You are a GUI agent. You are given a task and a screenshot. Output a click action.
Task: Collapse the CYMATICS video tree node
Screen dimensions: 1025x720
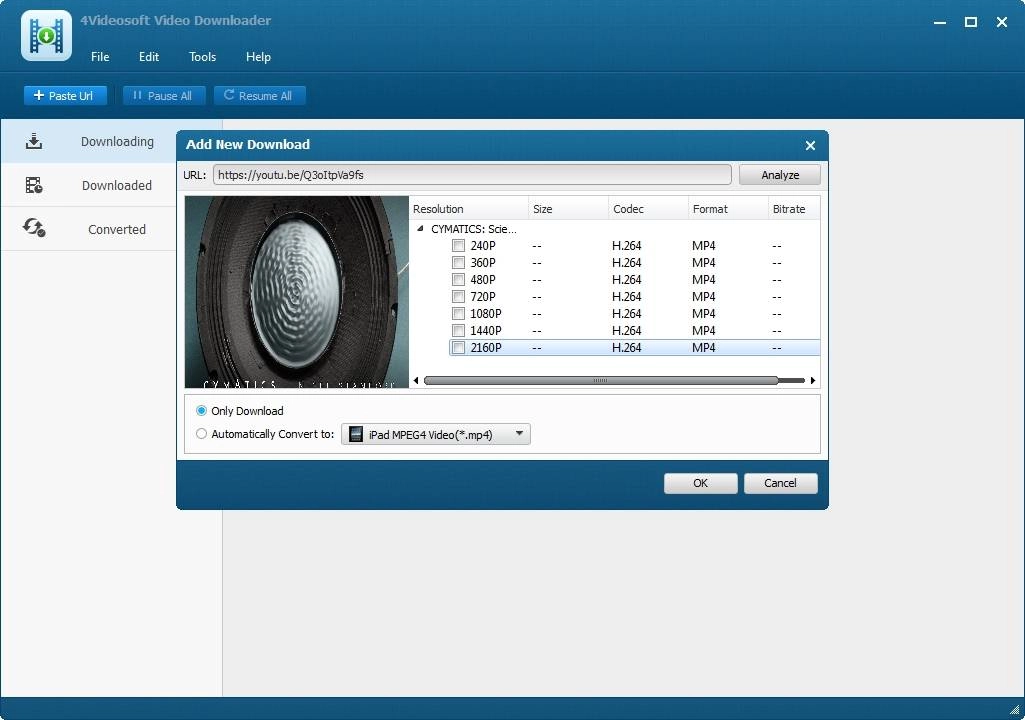click(x=420, y=229)
